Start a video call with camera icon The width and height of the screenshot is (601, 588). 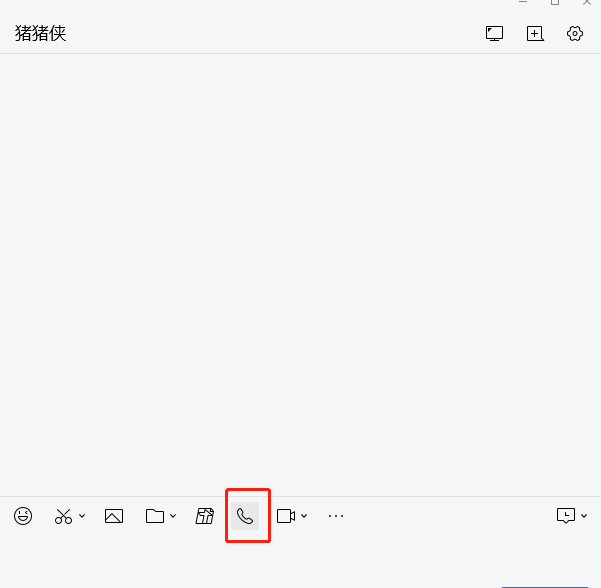286,516
